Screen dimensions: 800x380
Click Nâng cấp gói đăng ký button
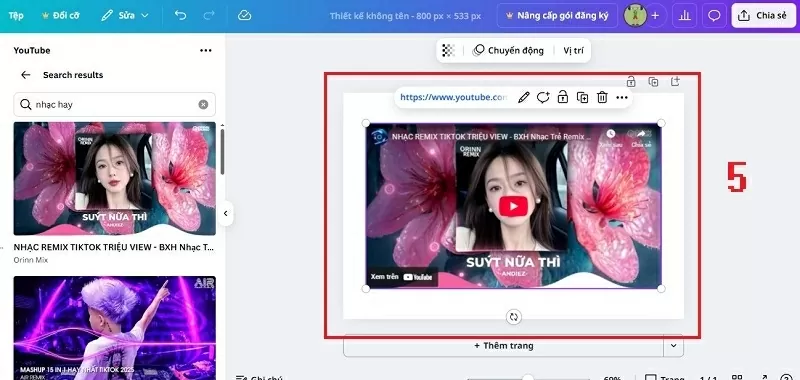[x=557, y=15]
